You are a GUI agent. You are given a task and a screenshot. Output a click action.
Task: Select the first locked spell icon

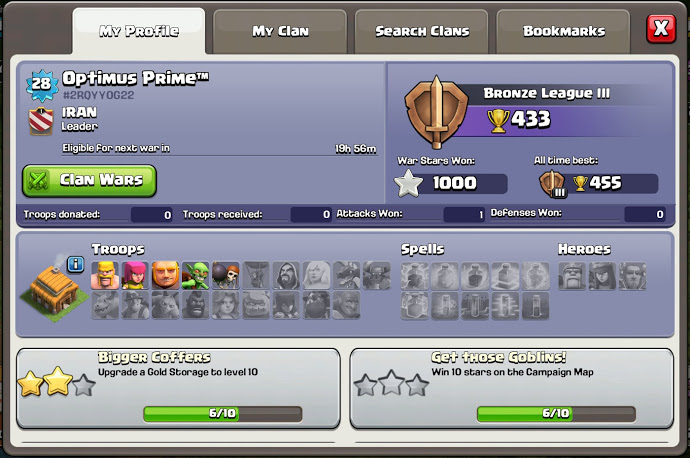point(415,276)
